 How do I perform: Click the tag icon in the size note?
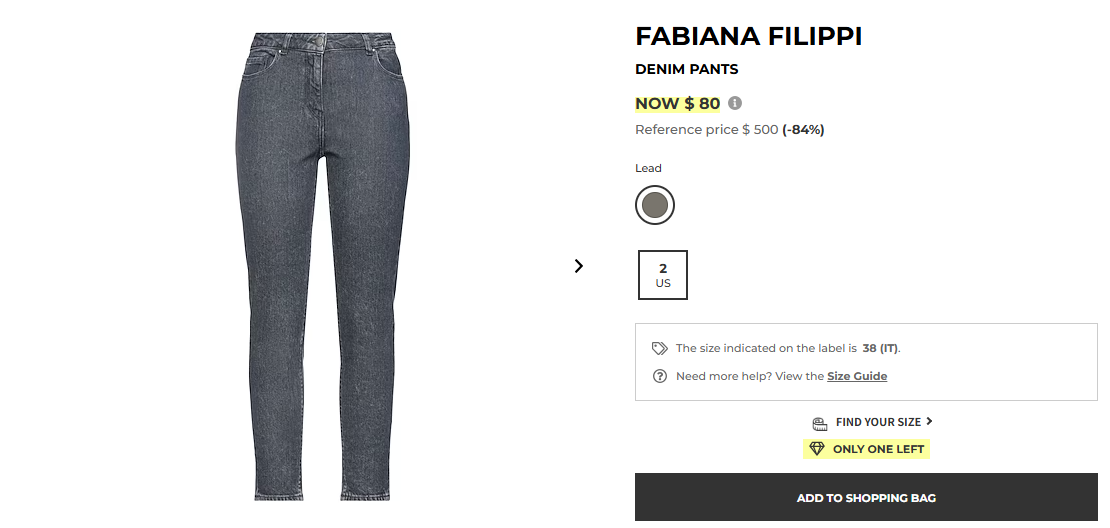(x=659, y=348)
